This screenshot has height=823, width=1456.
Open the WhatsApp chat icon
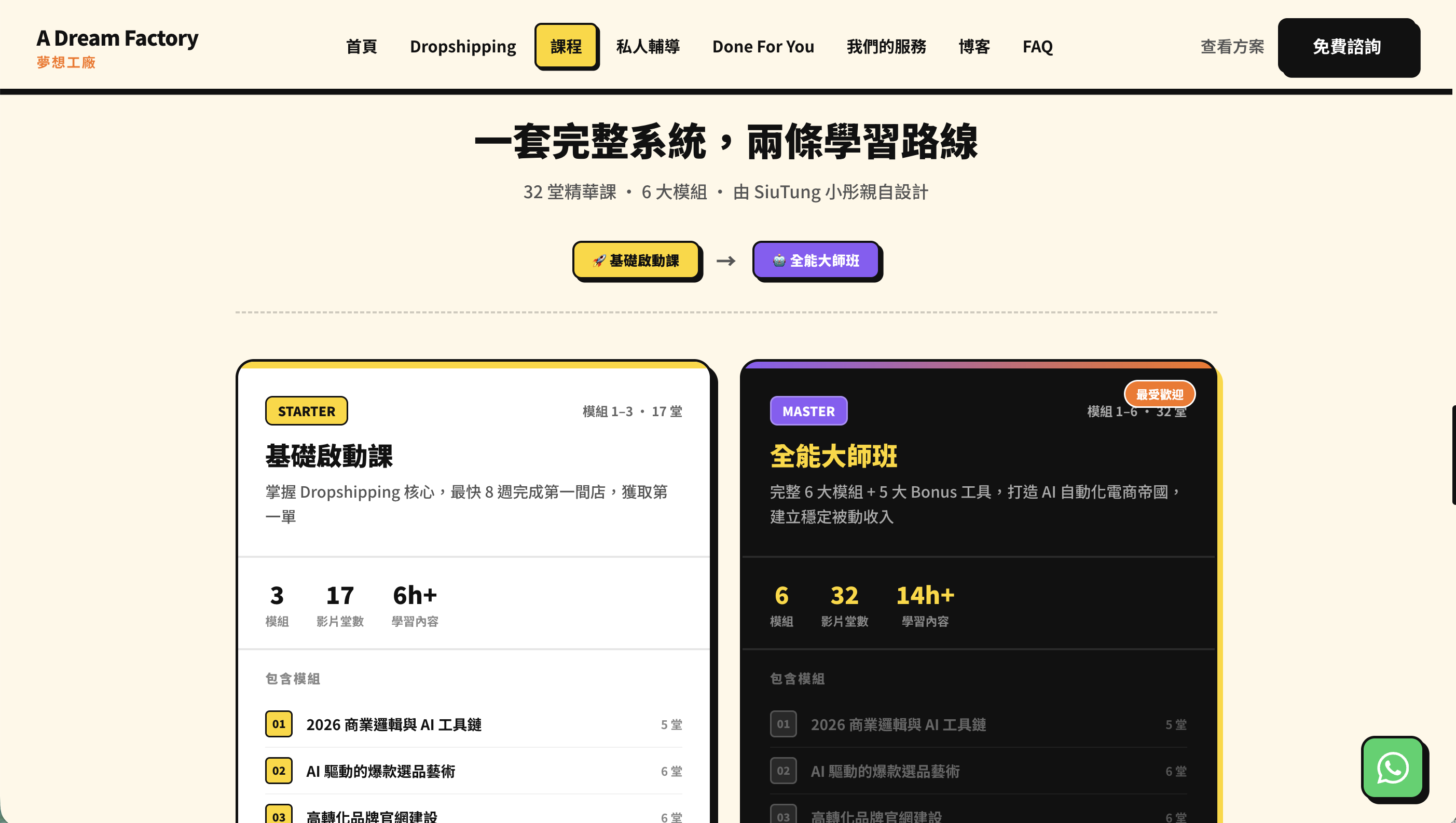1392,767
